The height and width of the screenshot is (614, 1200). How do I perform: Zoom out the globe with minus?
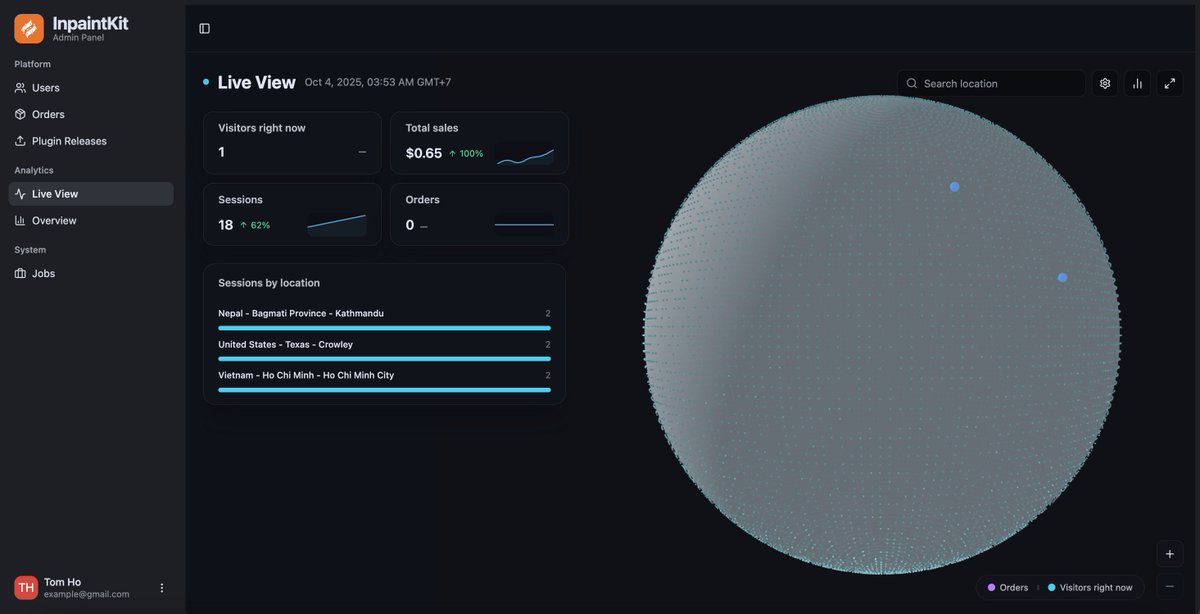click(x=1170, y=586)
